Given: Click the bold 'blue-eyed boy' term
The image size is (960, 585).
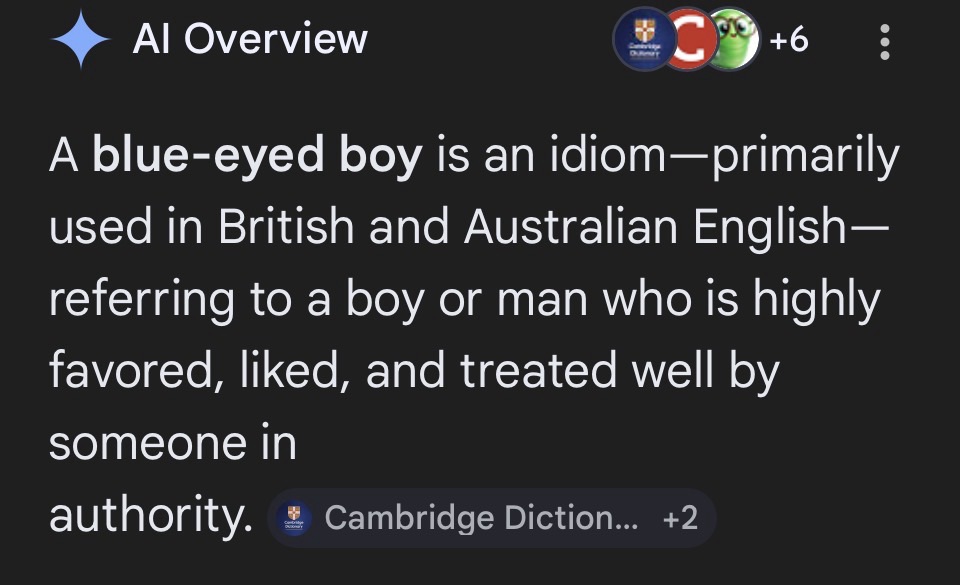Looking at the screenshot, I should [x=257, y=158].
